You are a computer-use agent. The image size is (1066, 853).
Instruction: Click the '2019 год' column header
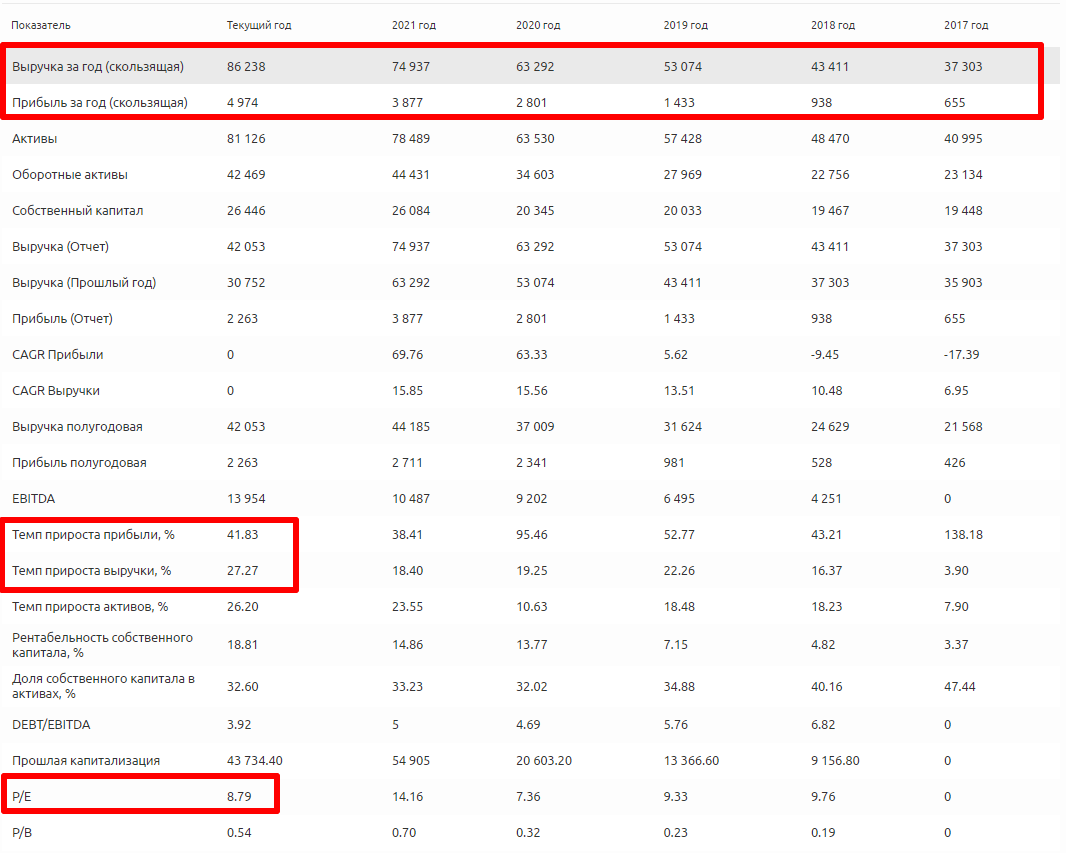[685, 25]
